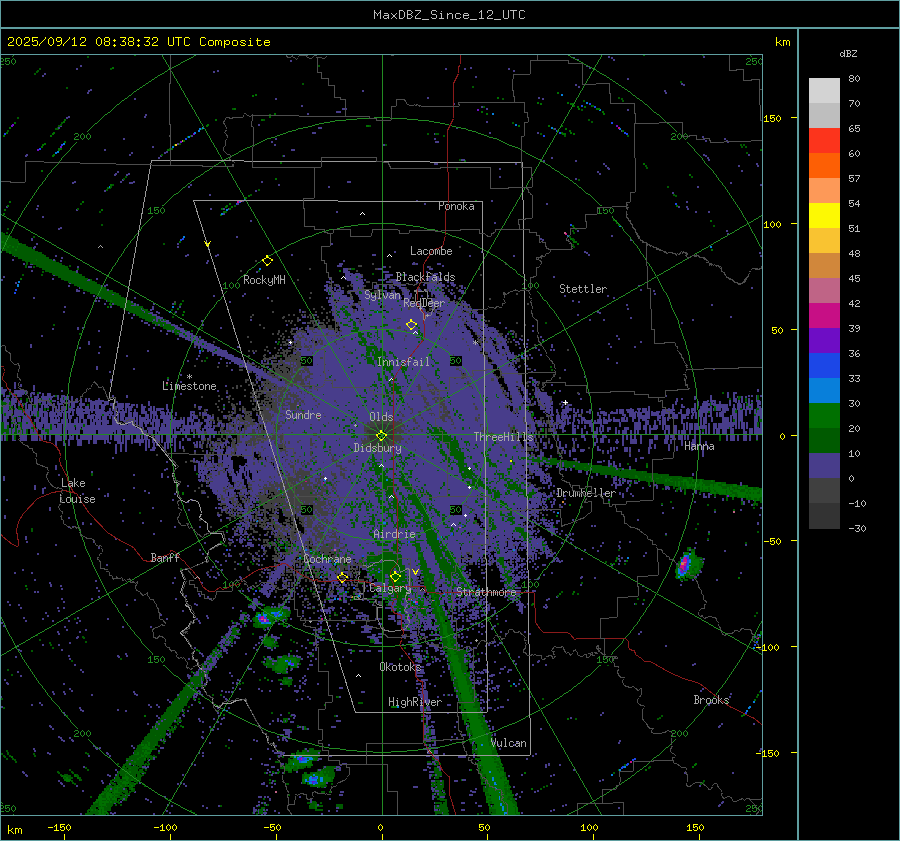This screenshot has width=900, height=841.
Task: Click the Sylvan label
Action: click(x=382, y=295)
